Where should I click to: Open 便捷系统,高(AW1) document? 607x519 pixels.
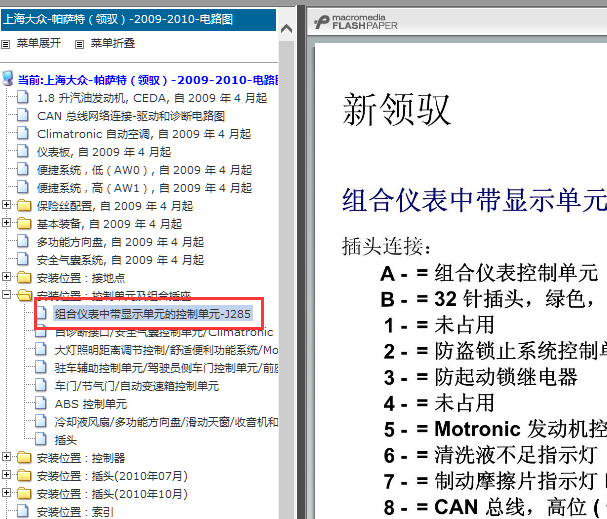144,188
